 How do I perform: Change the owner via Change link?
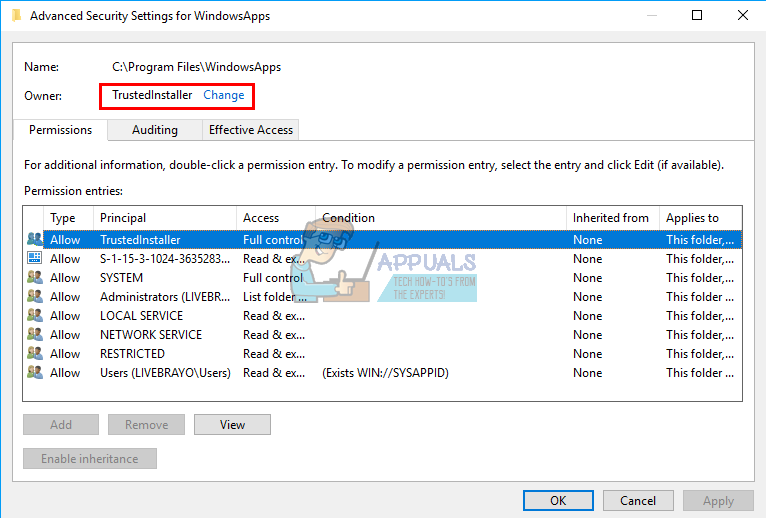click(x=224, y=95)
